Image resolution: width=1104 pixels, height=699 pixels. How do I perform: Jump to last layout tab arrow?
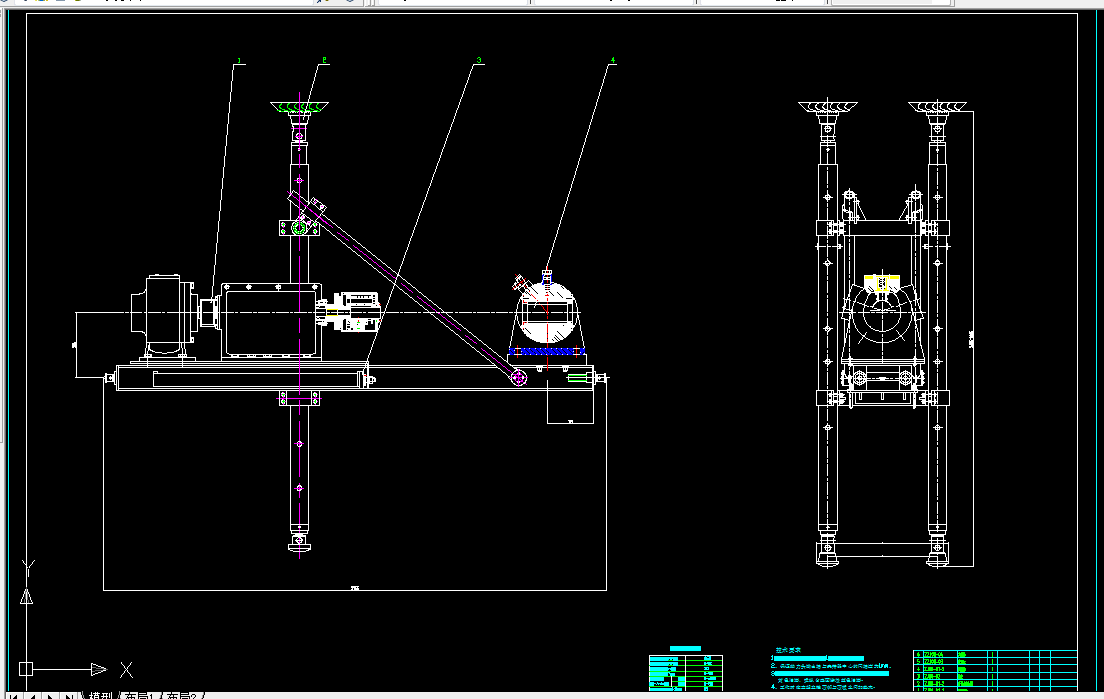tap(68, 695)
